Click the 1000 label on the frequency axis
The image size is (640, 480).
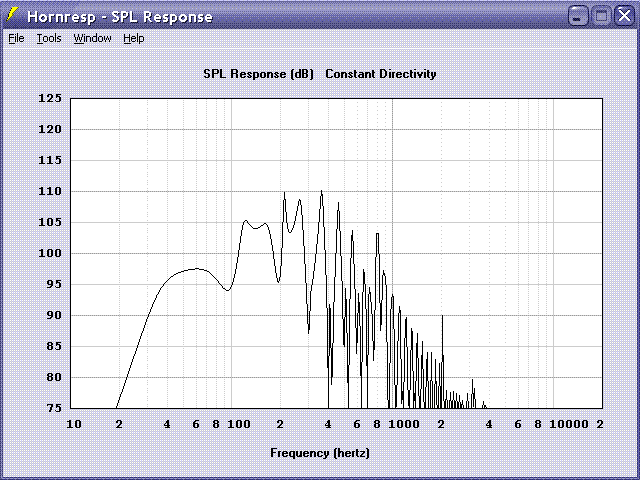coord(404,424)
